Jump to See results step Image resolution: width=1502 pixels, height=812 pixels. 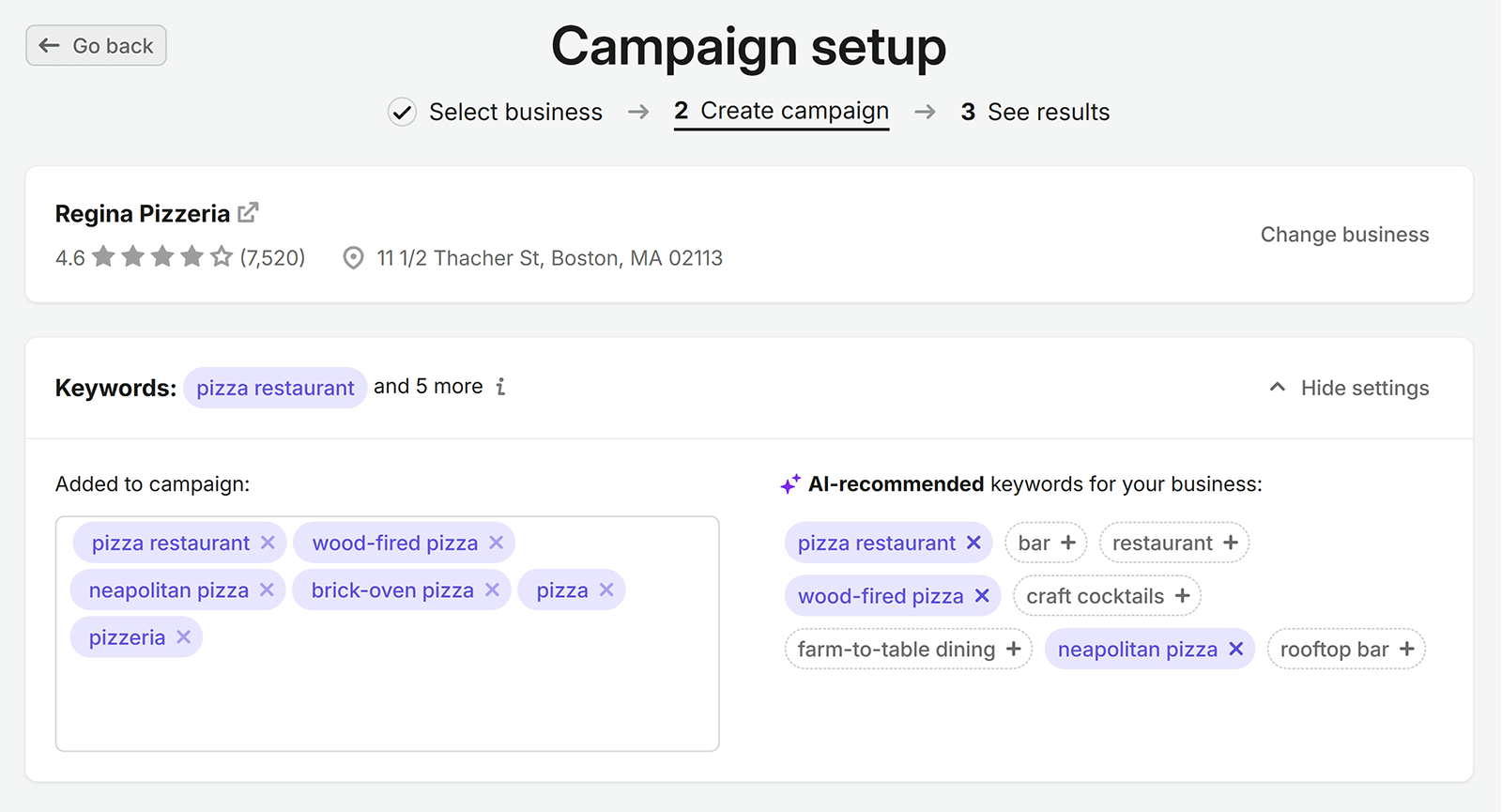coord(1035,112)
